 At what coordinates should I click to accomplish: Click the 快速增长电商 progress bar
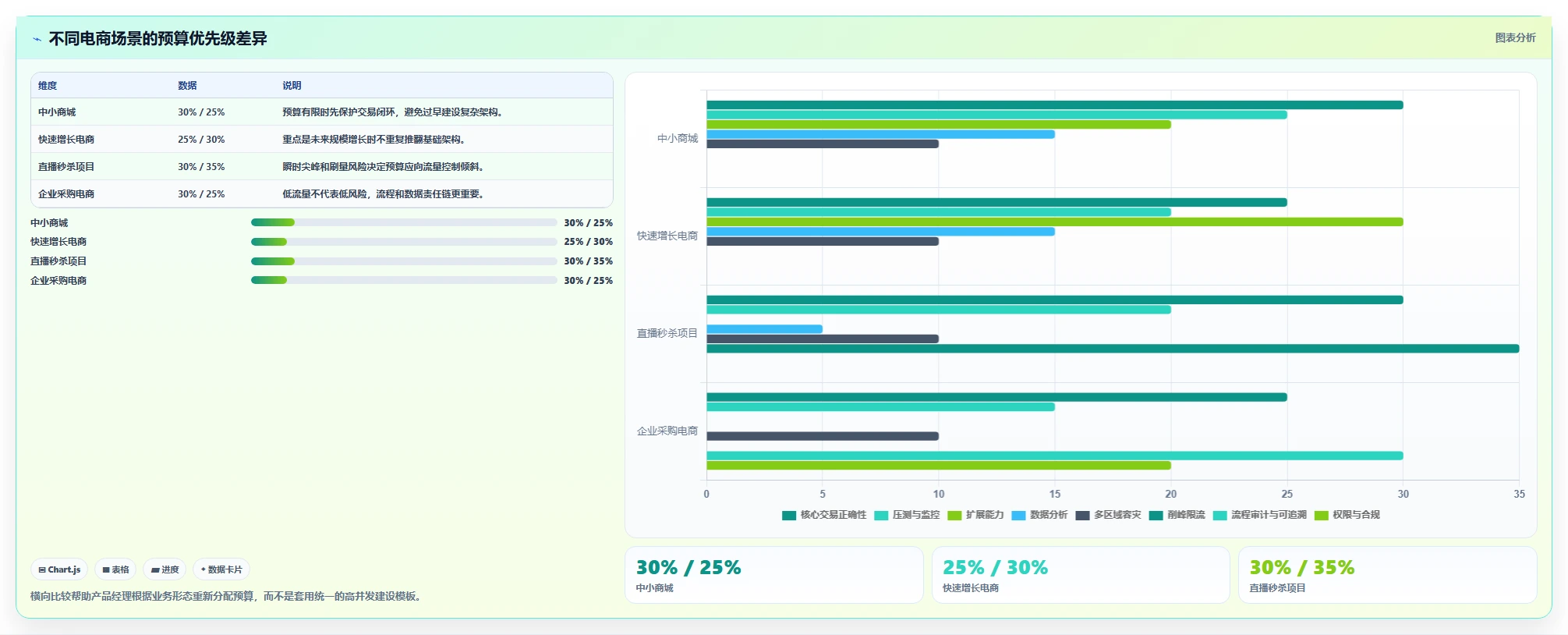(404, 242)
